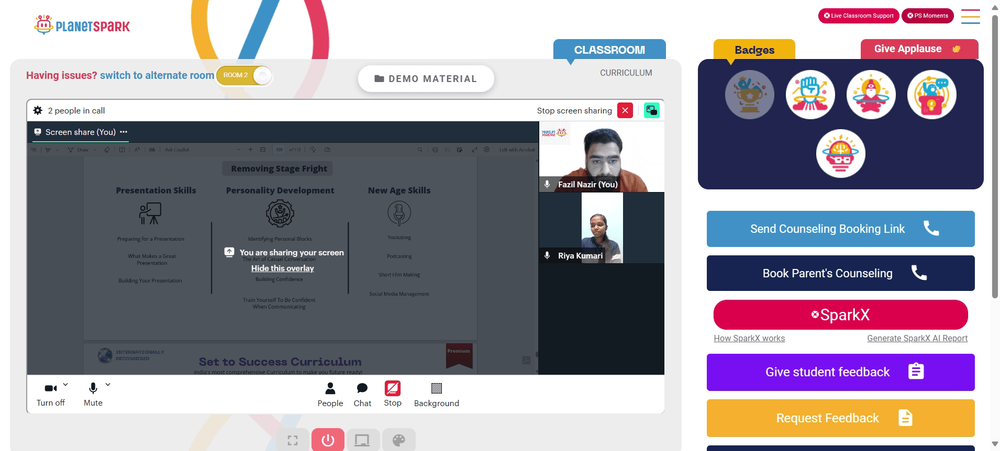Open Background effects
This screenshot has width=1000, height=451.
click(x=436, y=395)
